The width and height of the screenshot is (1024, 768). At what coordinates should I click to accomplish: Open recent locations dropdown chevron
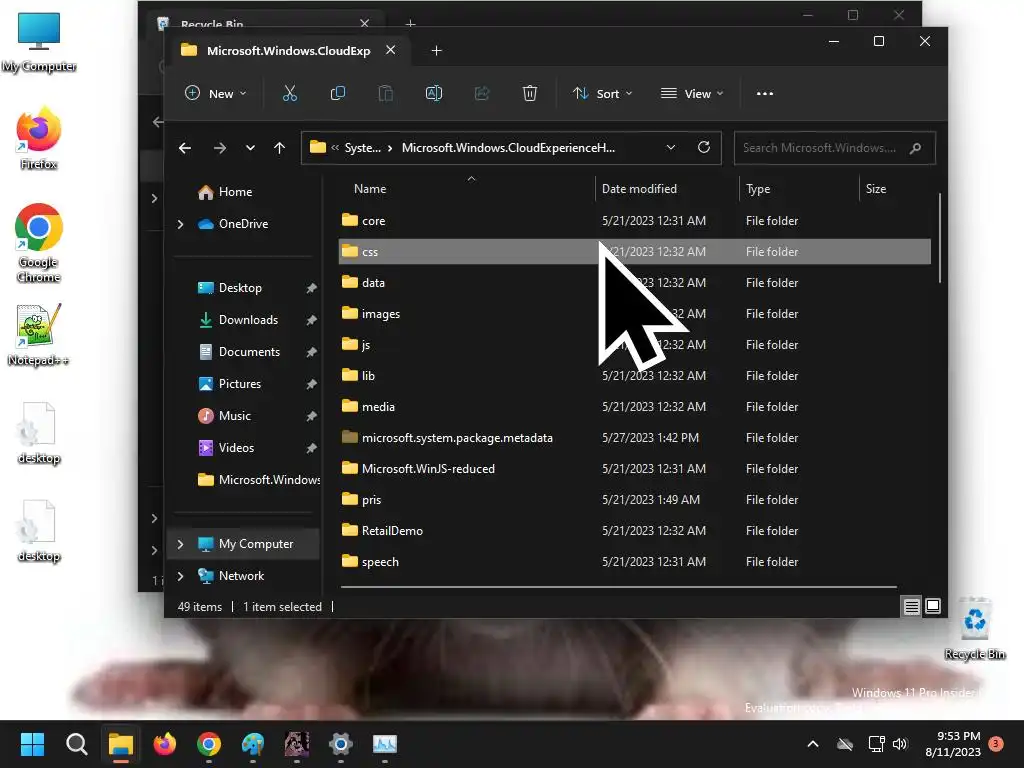coord(250,148)
